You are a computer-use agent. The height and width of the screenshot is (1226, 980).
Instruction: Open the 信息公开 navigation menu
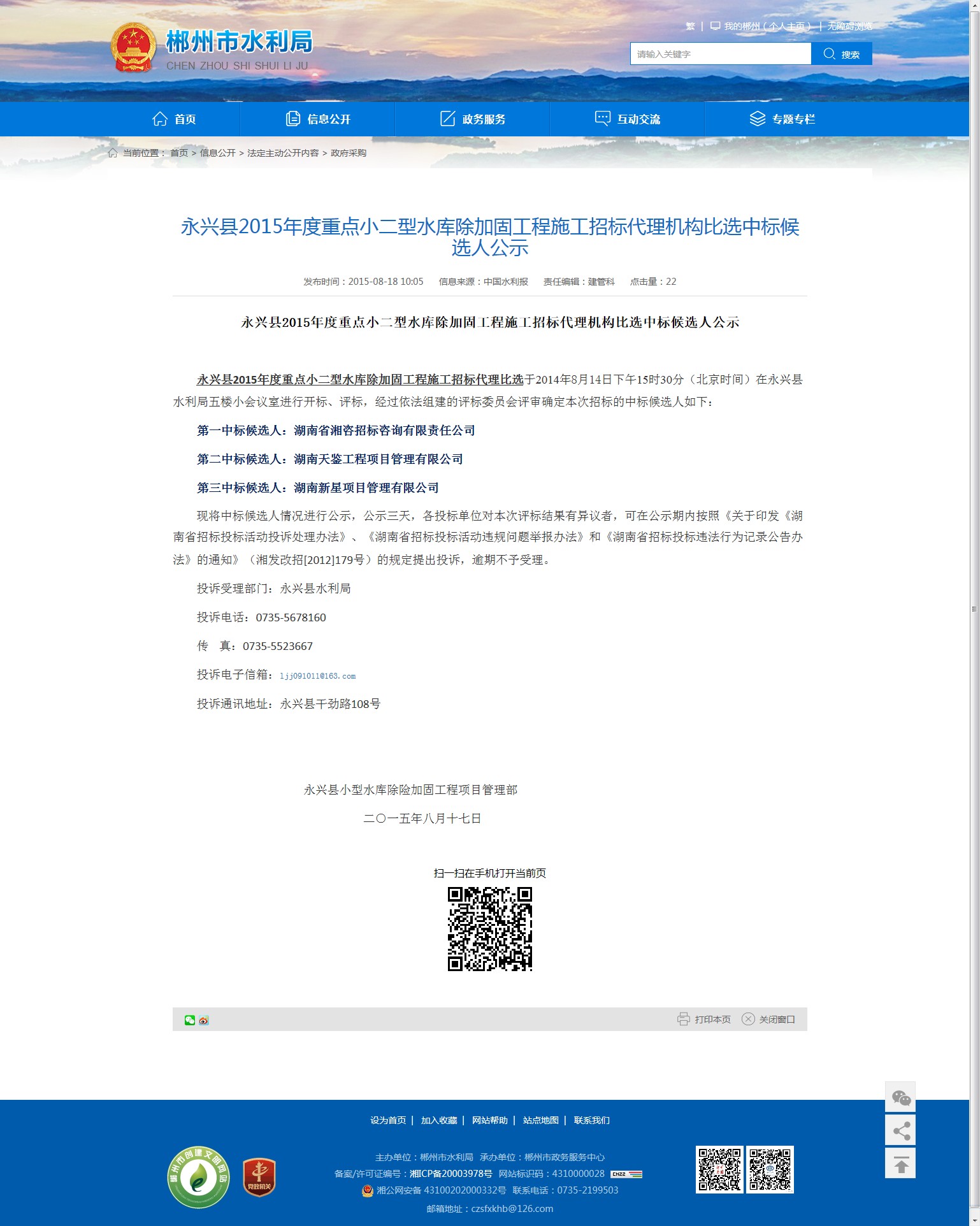click(318, 119)
